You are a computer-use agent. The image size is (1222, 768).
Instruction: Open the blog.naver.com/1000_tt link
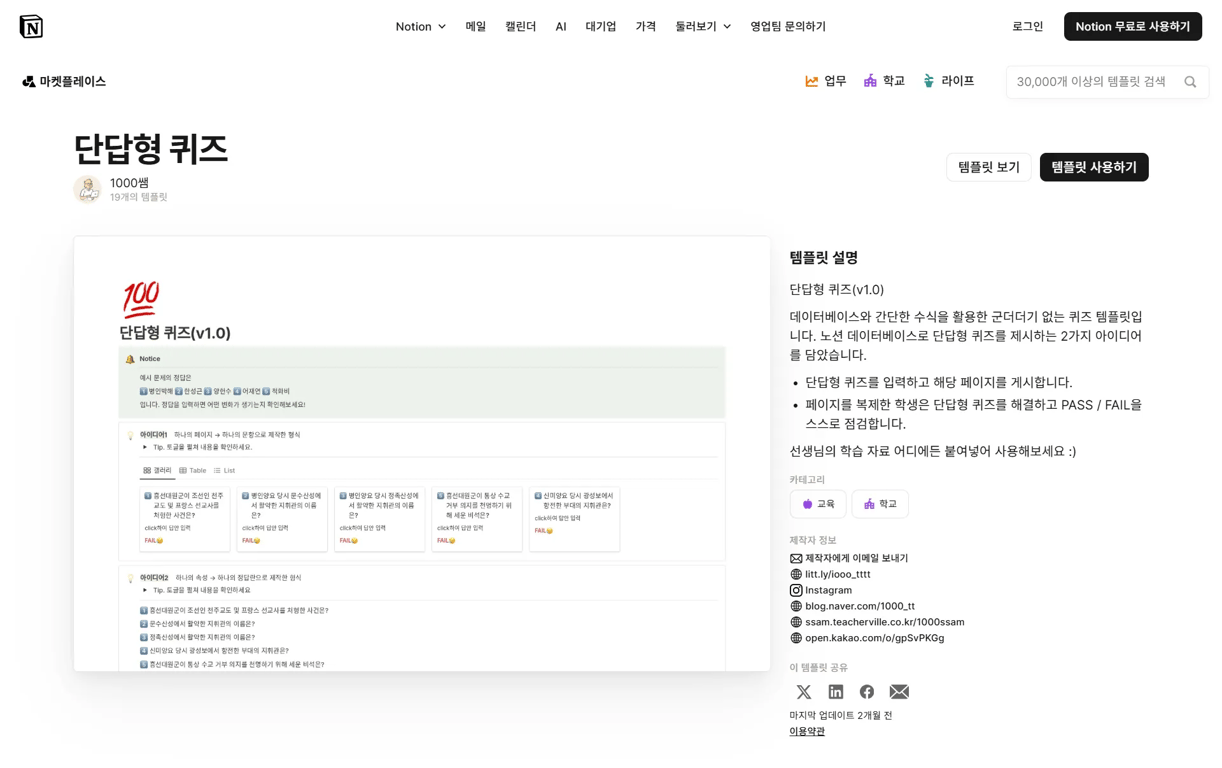[852, 606]
